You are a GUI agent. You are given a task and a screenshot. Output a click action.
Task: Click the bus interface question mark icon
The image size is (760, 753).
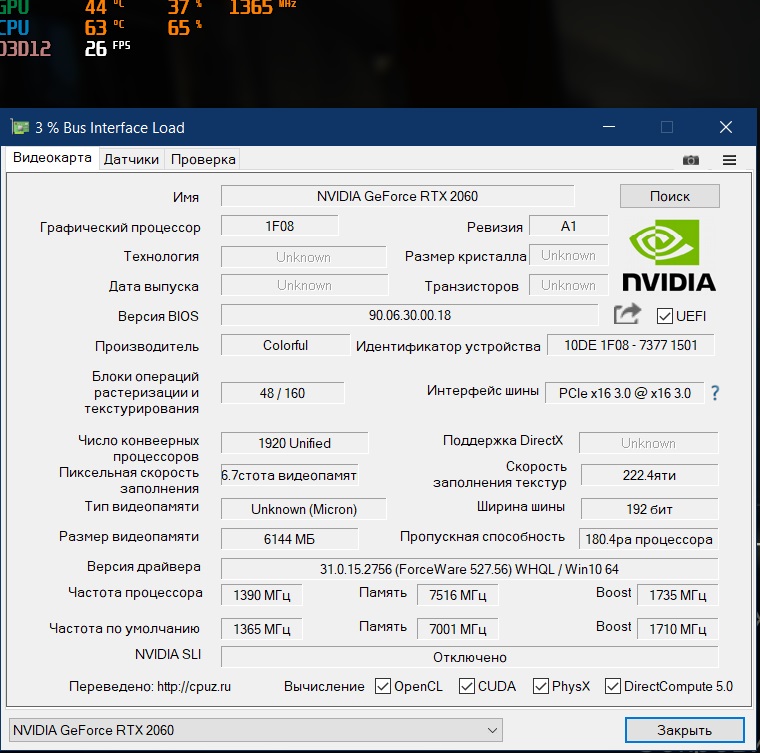click(x=715, y=392)
